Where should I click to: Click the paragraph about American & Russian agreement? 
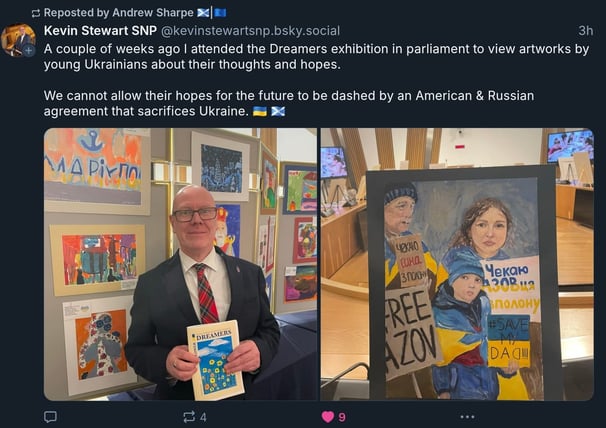289,103
